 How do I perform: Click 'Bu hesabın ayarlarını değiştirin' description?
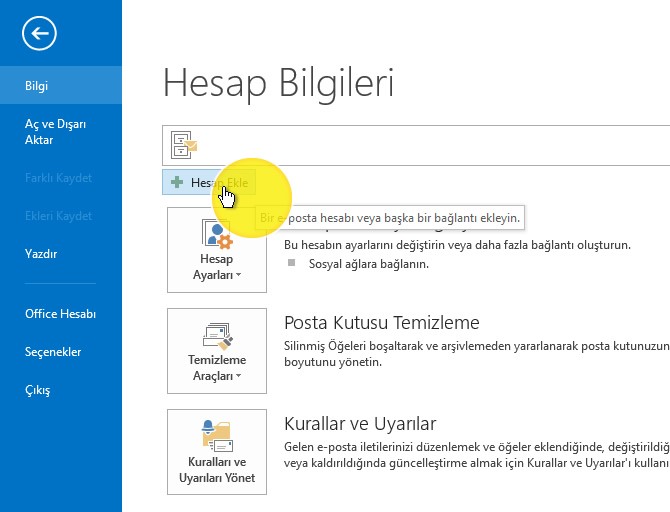click(x=458, y=245)
